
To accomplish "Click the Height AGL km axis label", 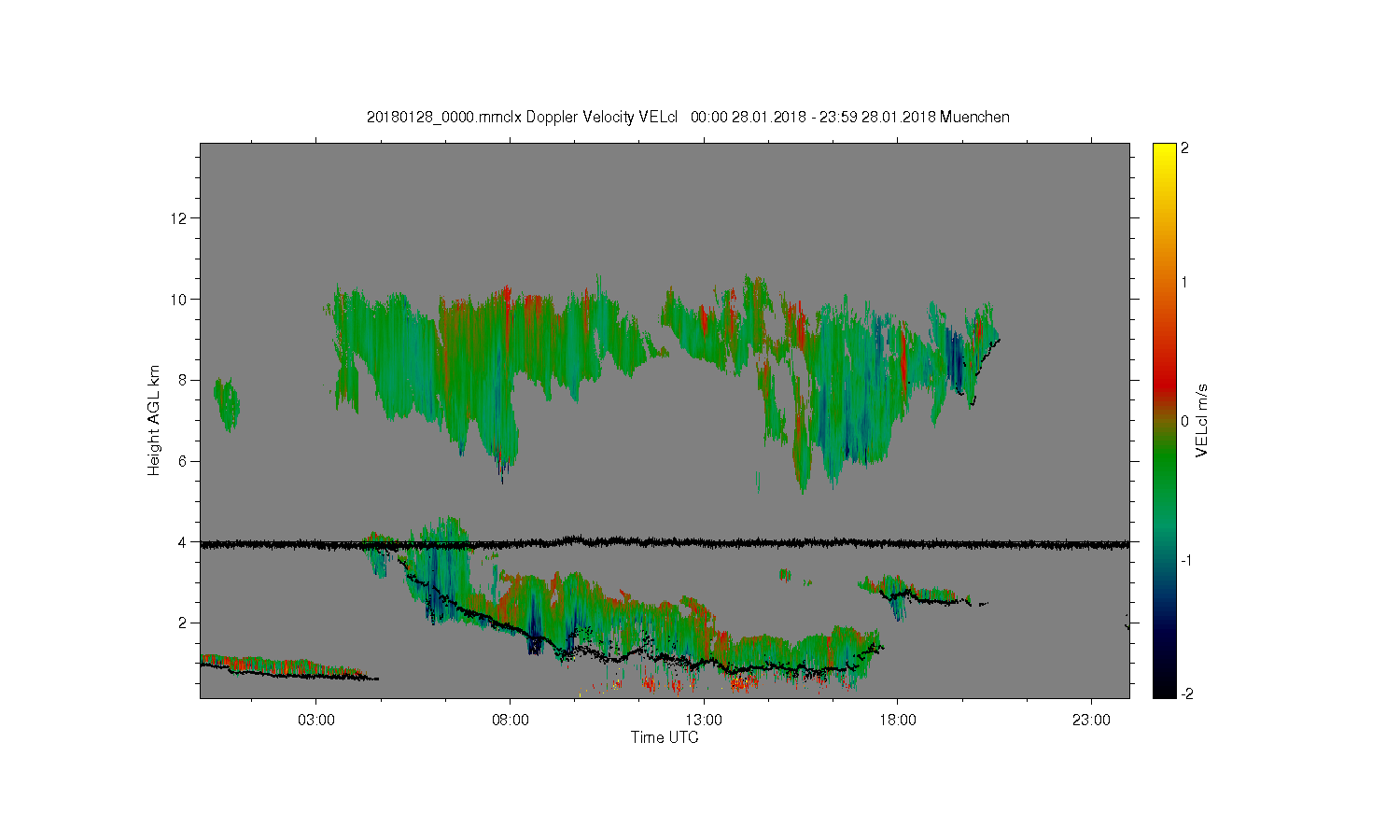I will 154,421.
